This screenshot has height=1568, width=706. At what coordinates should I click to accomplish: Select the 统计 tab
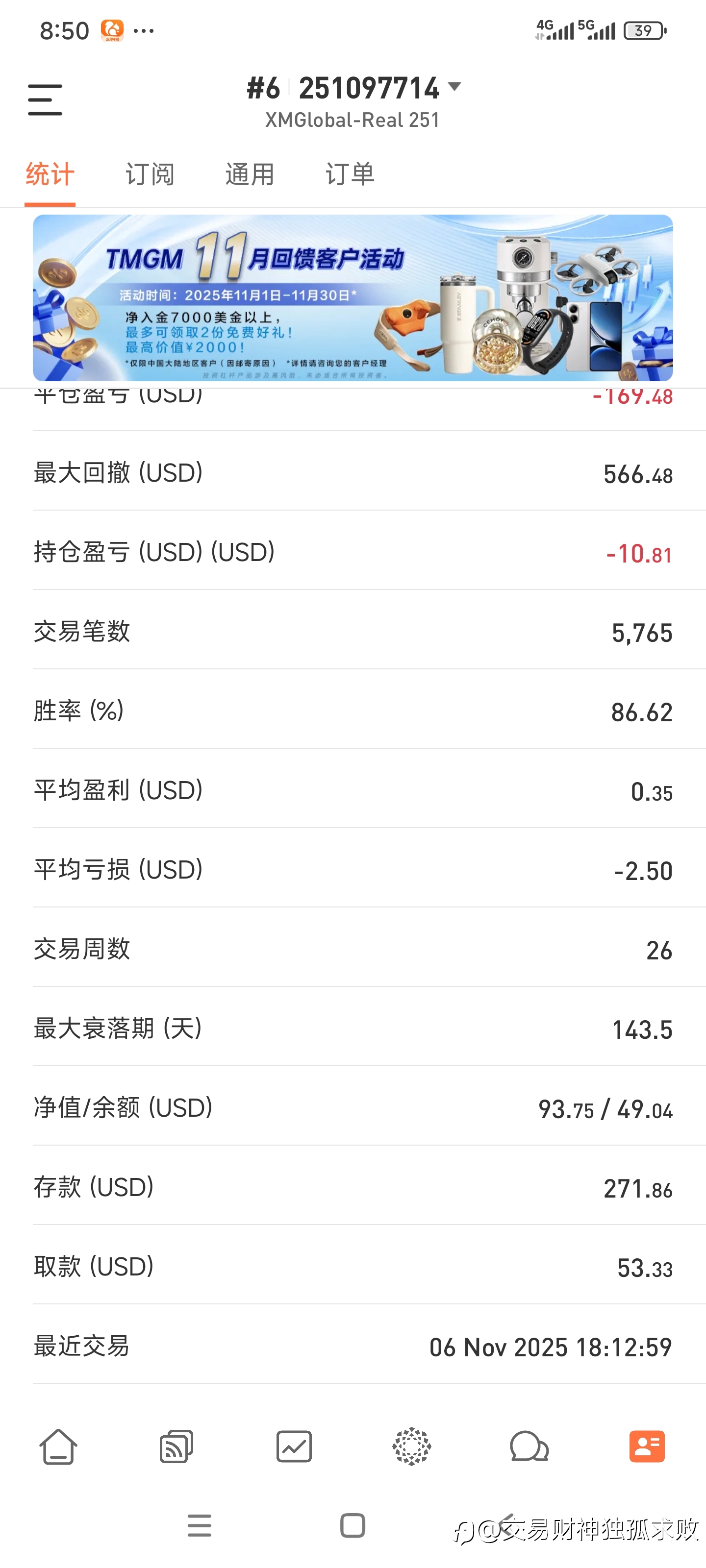click(x=50, y=175)
